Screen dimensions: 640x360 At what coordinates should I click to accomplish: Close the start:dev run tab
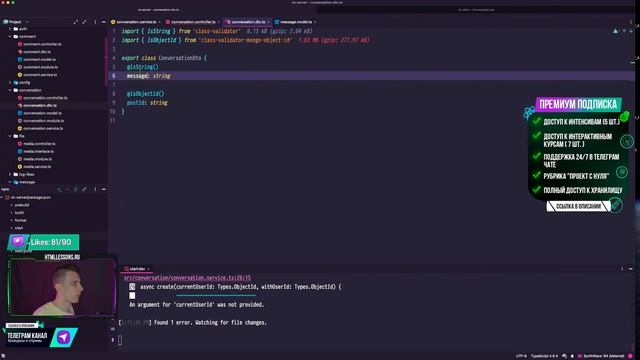click(x=149, y=269)
